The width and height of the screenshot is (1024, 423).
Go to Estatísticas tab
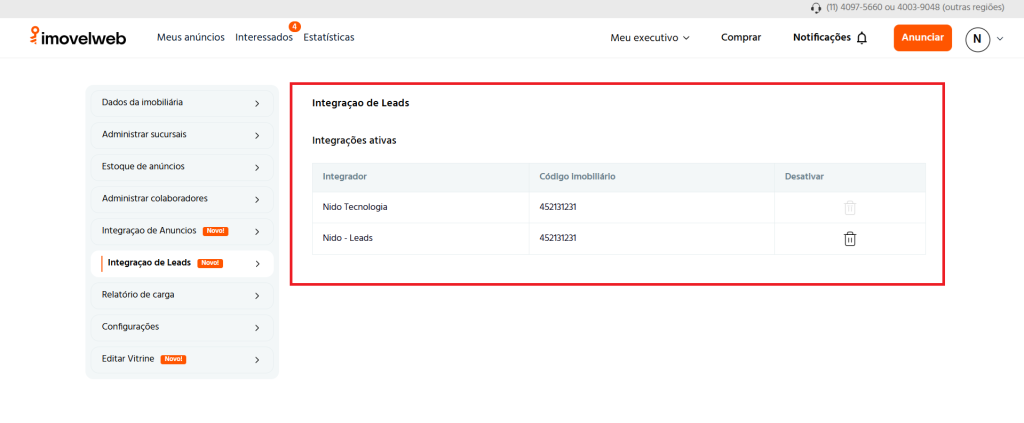pyautogui.click(x=328, y=38)
